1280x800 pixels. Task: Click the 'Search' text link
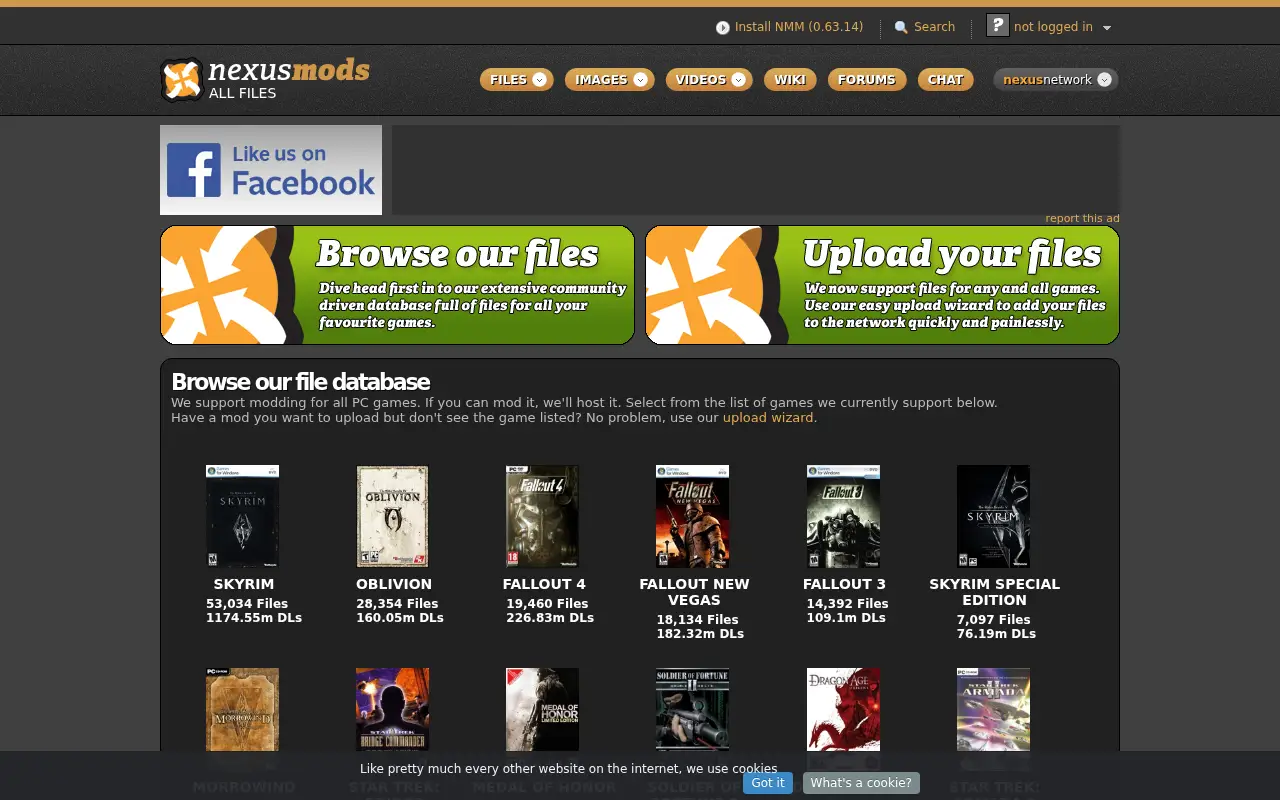934,27
